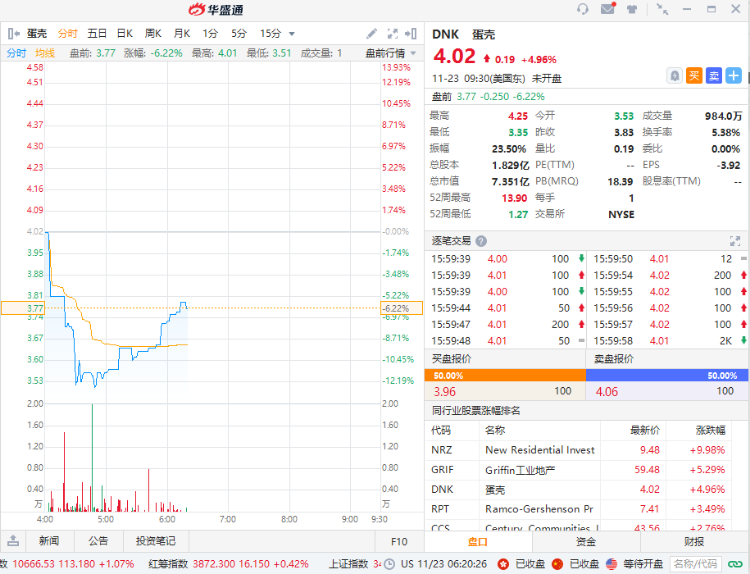The image size is (750, 574).
Task: Open the 盘前行情 pre-market dropdown
Action: [391, 53]
